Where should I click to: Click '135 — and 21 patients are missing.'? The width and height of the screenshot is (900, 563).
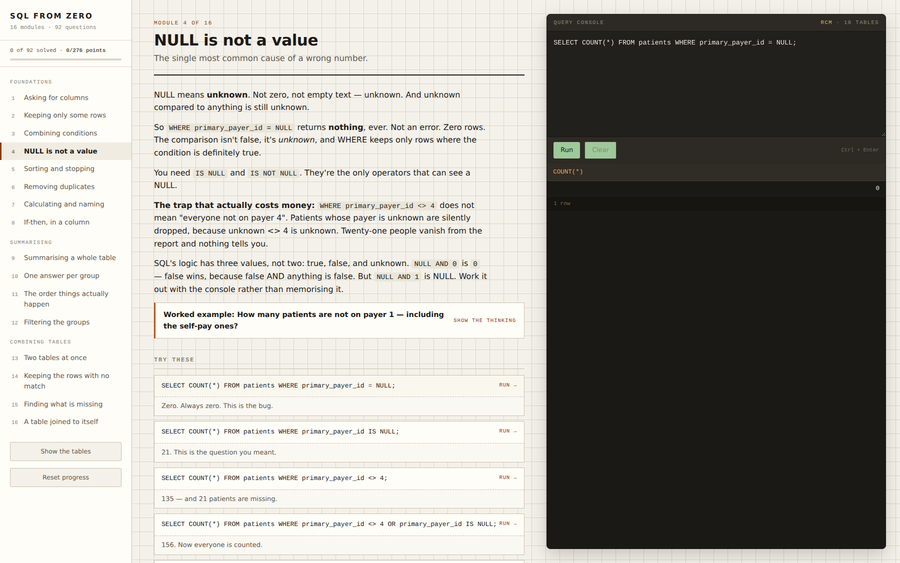pyautogui.click(x=219, y=499)
